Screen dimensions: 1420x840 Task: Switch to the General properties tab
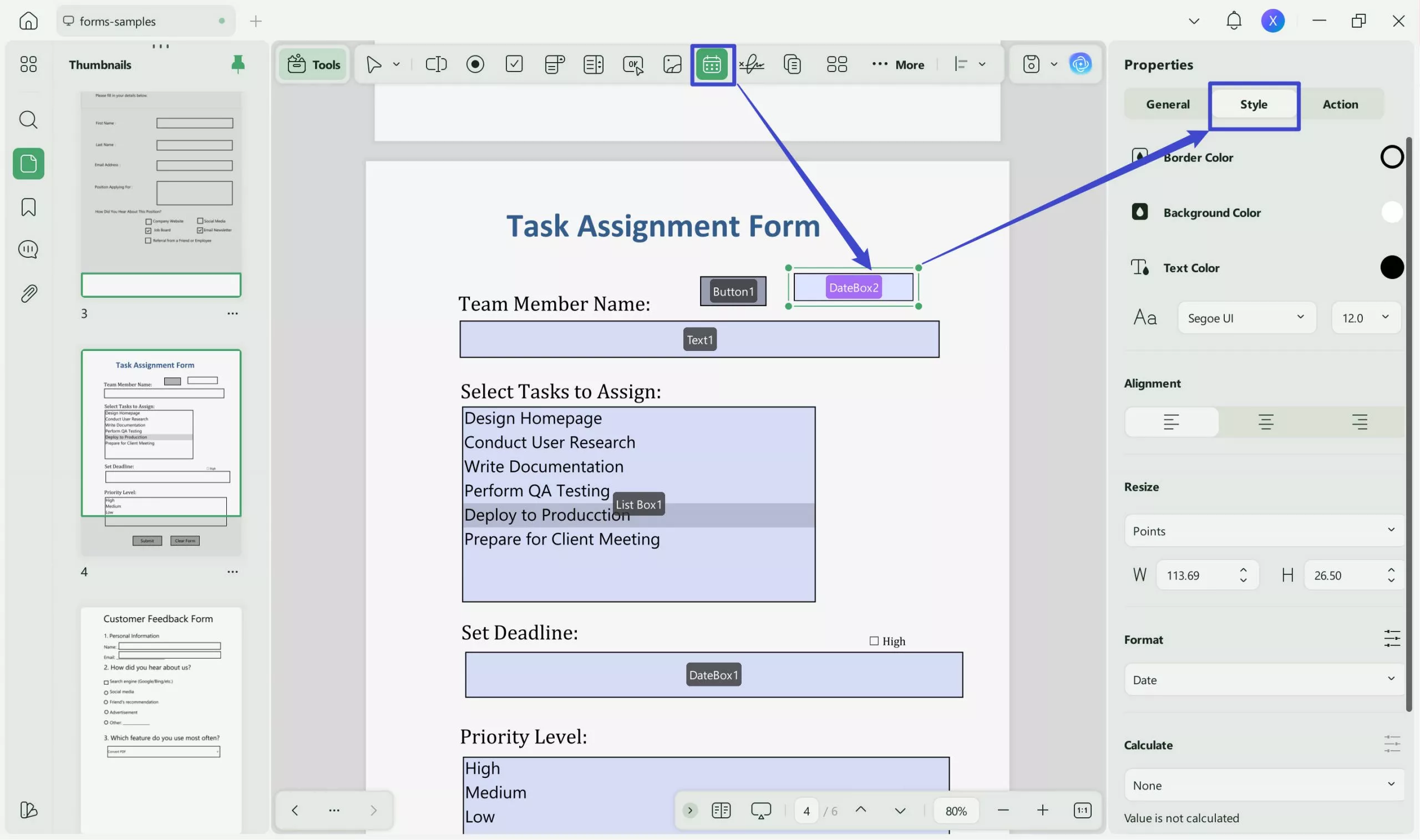coord(1168,104)
